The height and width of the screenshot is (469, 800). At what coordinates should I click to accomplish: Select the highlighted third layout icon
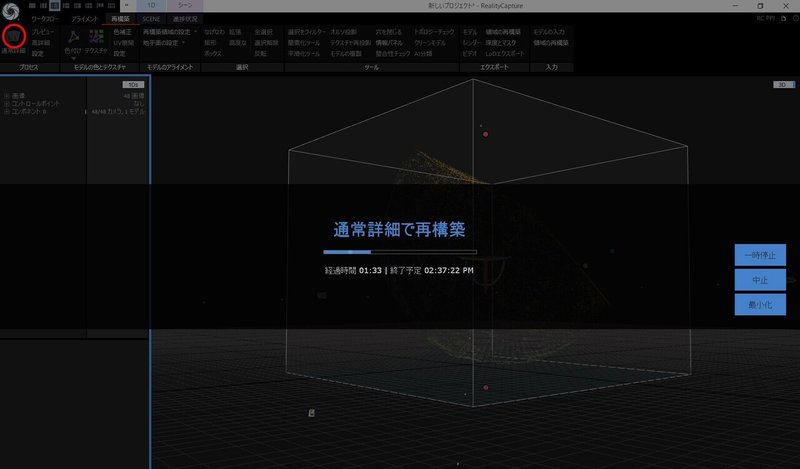pyautogui.click(x=55, y=6)
